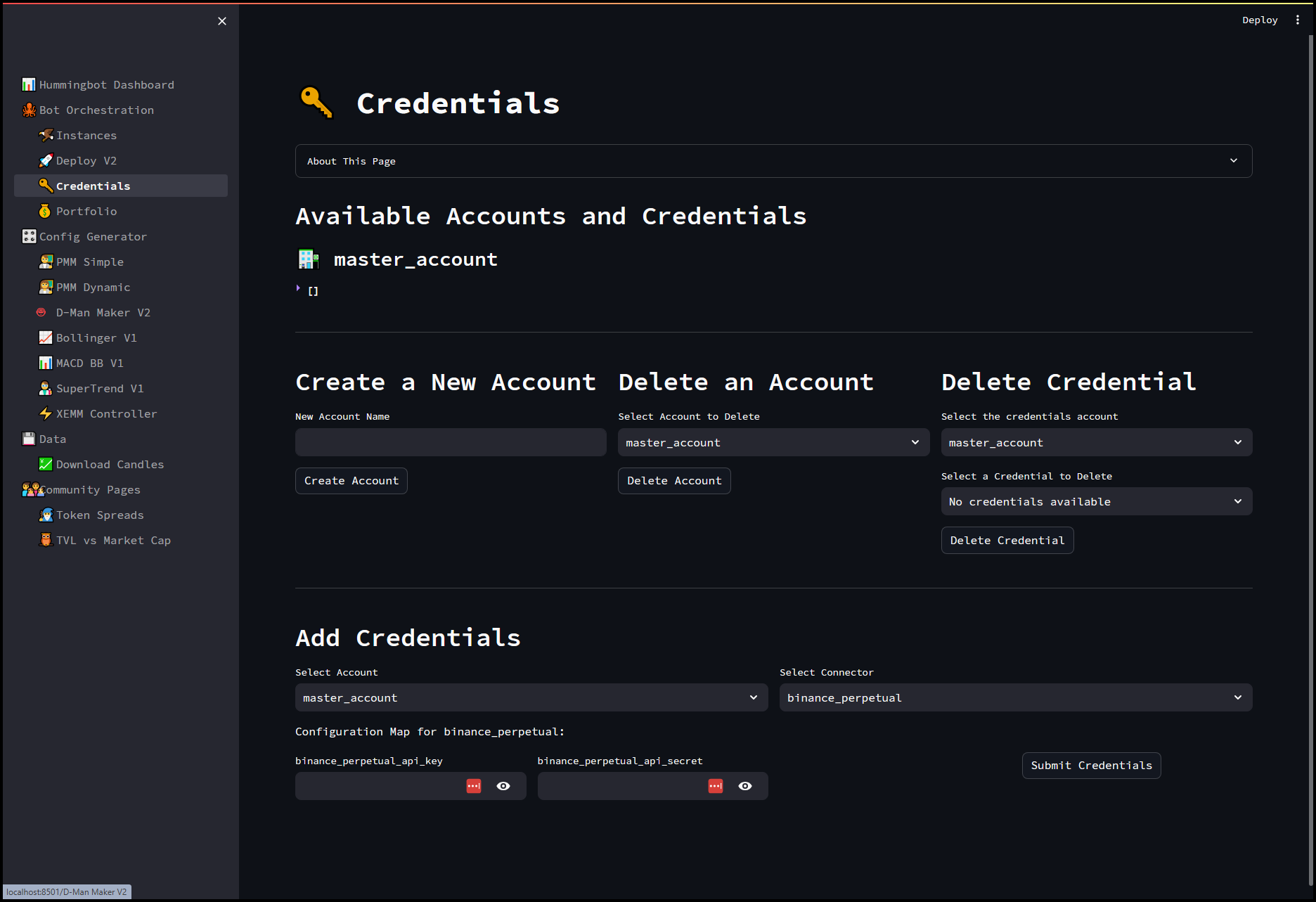
Task: Open the three-dot main menu
Action: click(x=1298, y=20)
